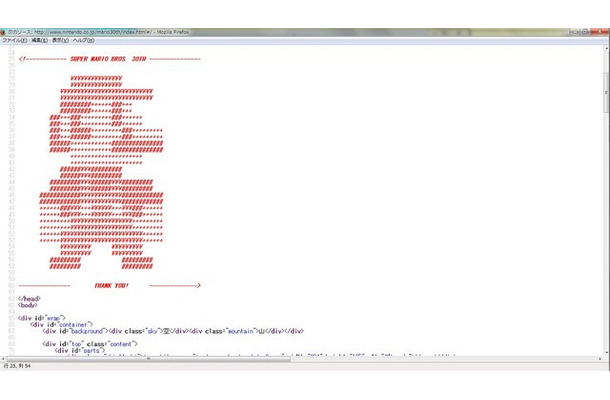Close the source viewer window
610x400 pixels.
599,32
